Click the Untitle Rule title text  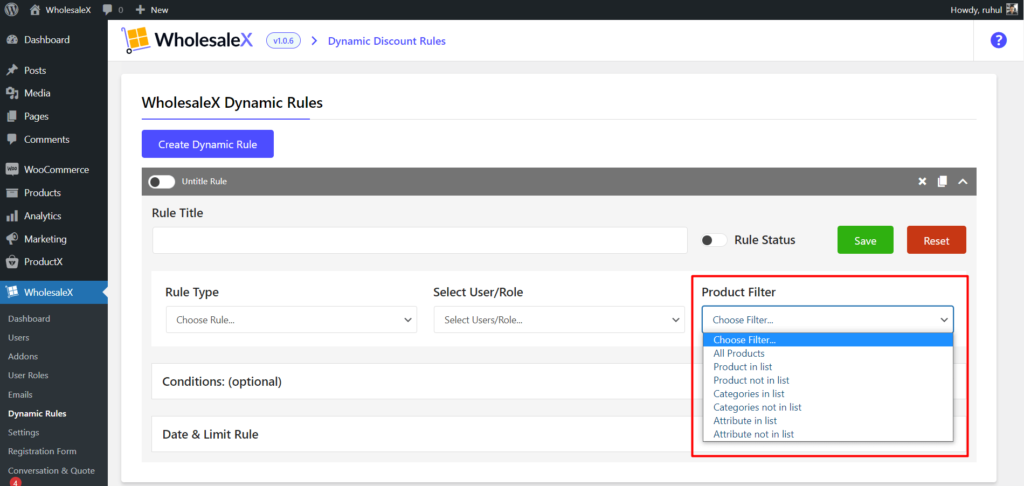tap(204, 181)
